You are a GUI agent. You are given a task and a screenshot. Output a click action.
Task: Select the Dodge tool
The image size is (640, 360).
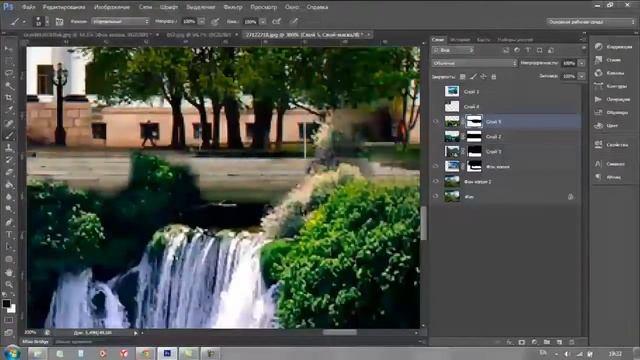(x=9, y=209)
